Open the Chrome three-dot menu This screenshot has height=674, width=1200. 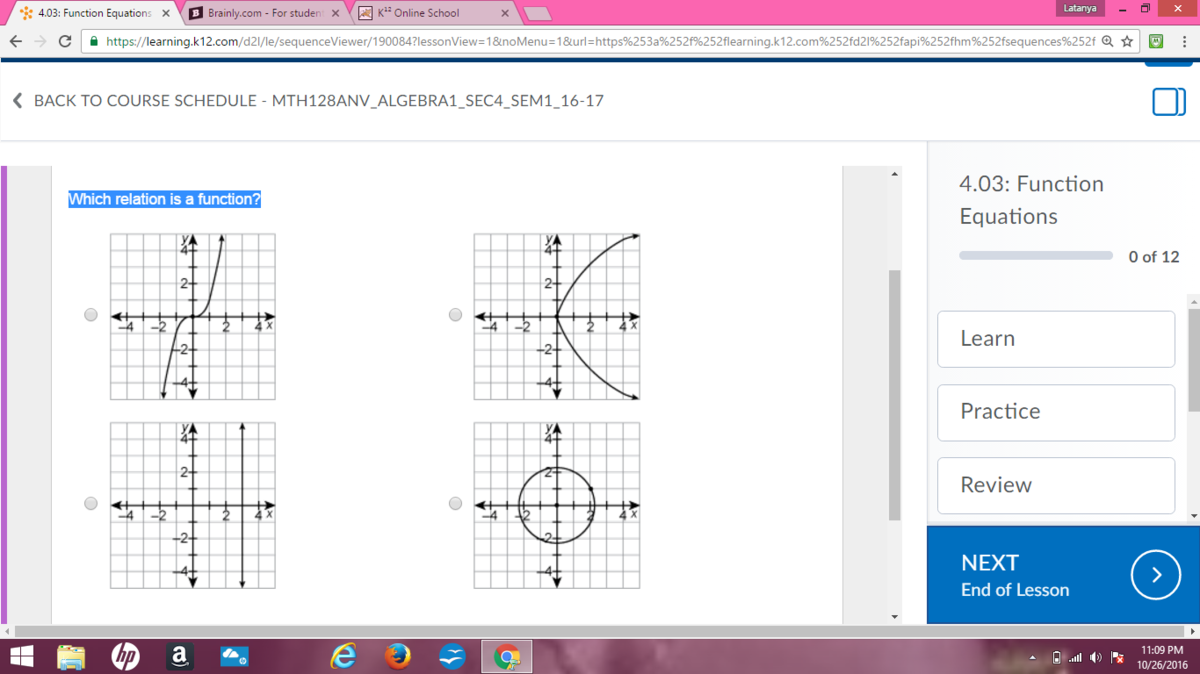[1183, 41]
